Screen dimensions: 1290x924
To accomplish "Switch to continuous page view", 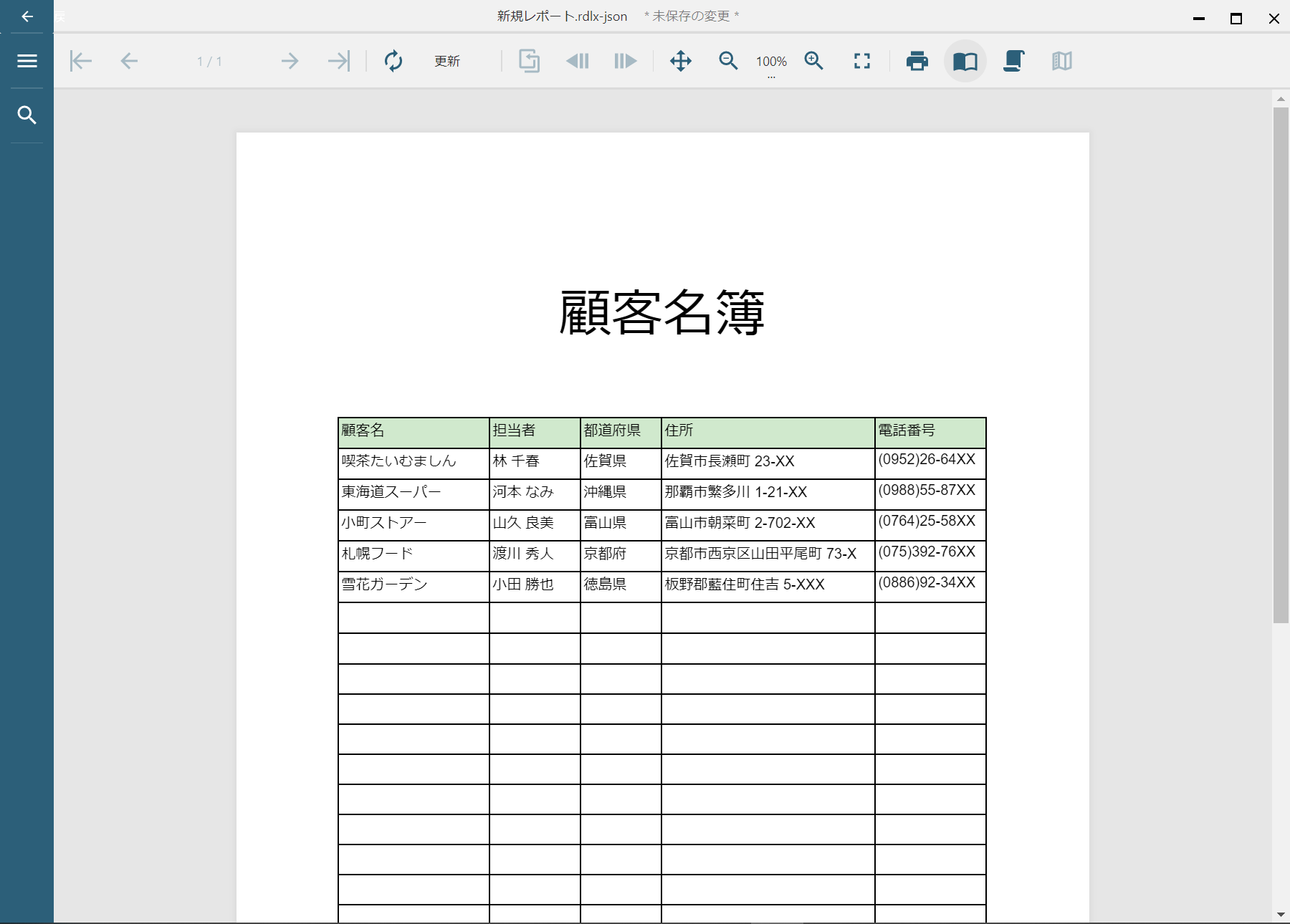I will [1013, 61].
